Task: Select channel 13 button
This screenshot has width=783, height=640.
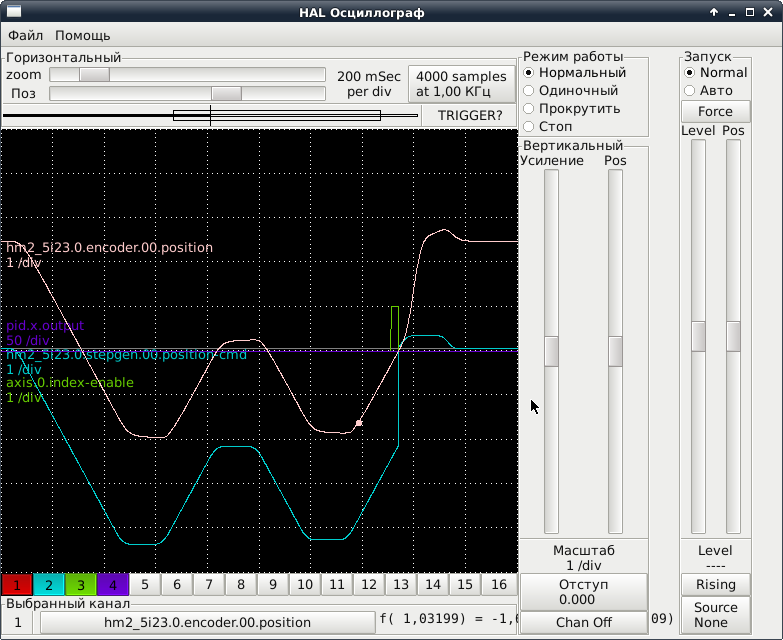Action: 401,585
